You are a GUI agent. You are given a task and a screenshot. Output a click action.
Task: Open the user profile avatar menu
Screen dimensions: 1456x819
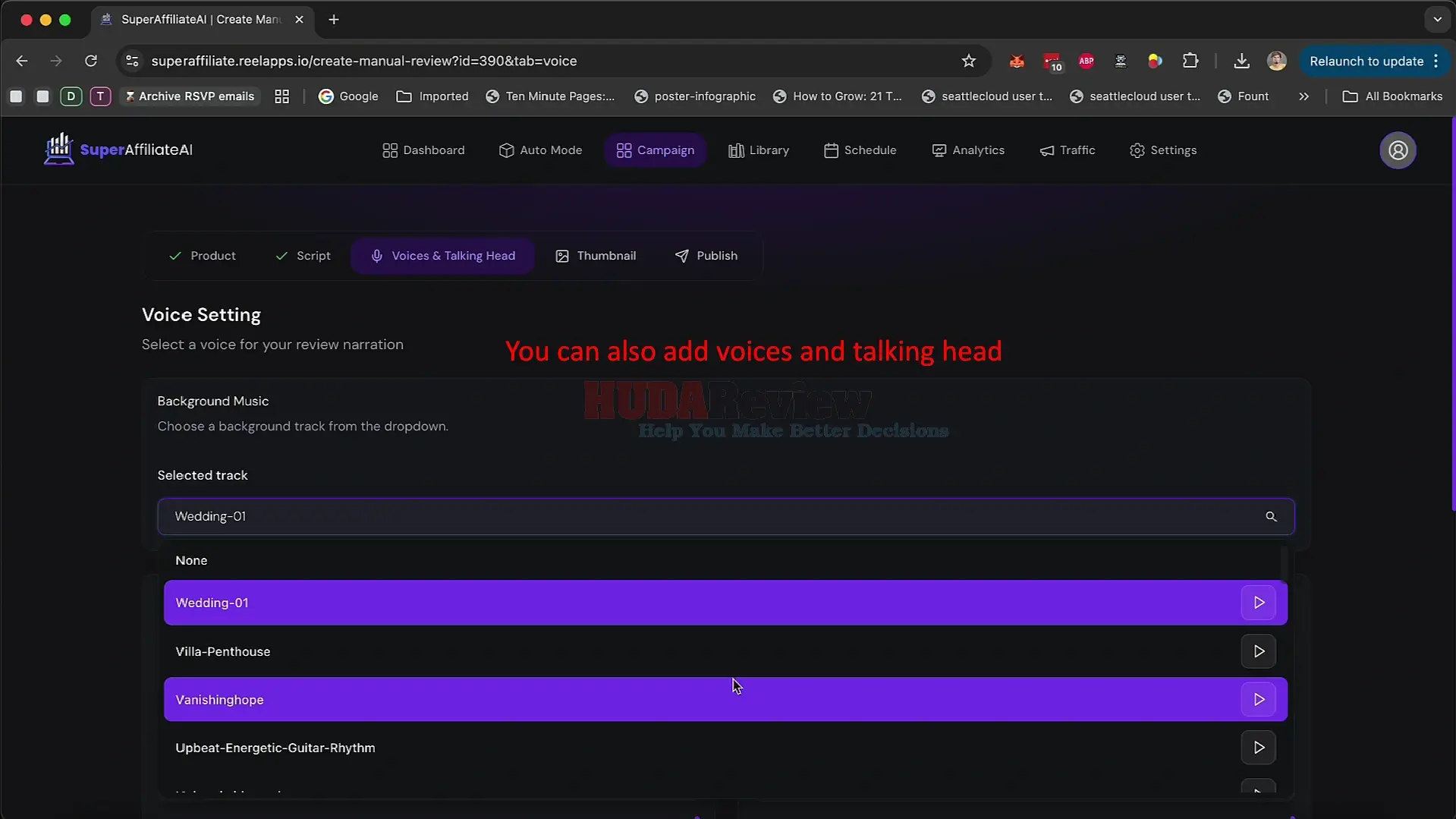tap(1398, 150)
